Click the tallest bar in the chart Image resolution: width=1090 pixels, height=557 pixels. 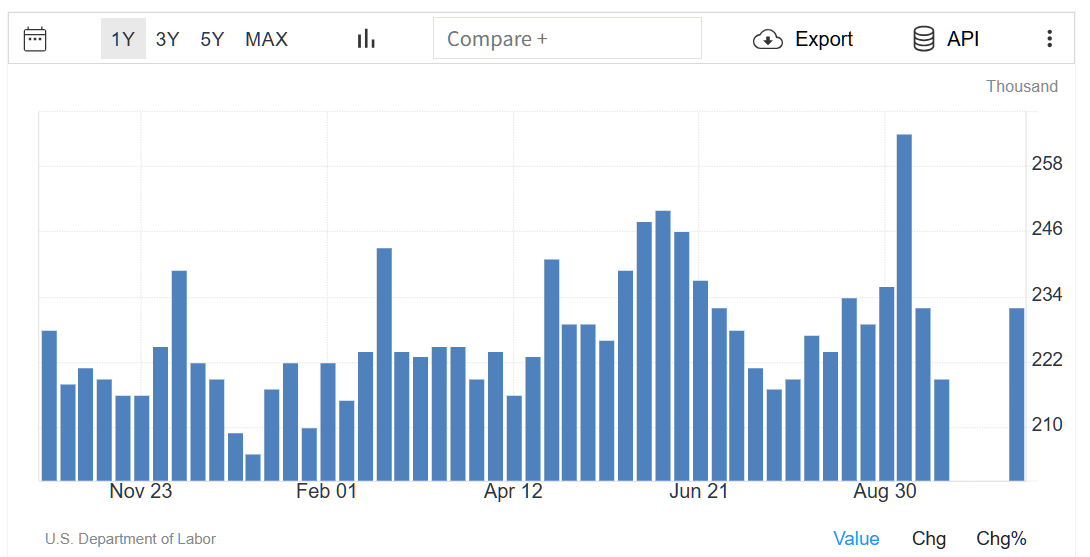click(904, 306)
